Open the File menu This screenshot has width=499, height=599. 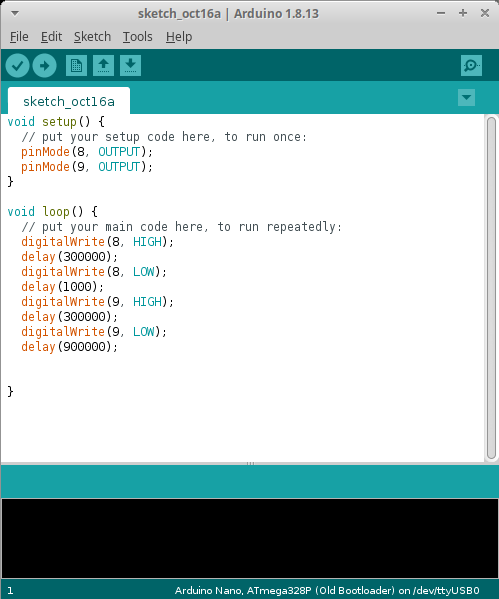click(x=19, y=37)
